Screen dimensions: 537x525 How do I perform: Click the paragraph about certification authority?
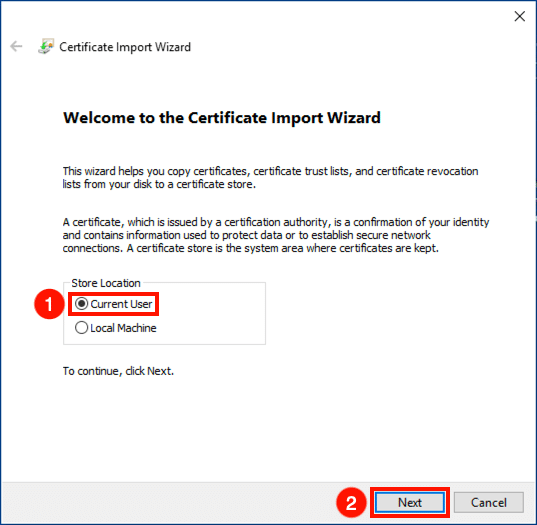point(276,235)
